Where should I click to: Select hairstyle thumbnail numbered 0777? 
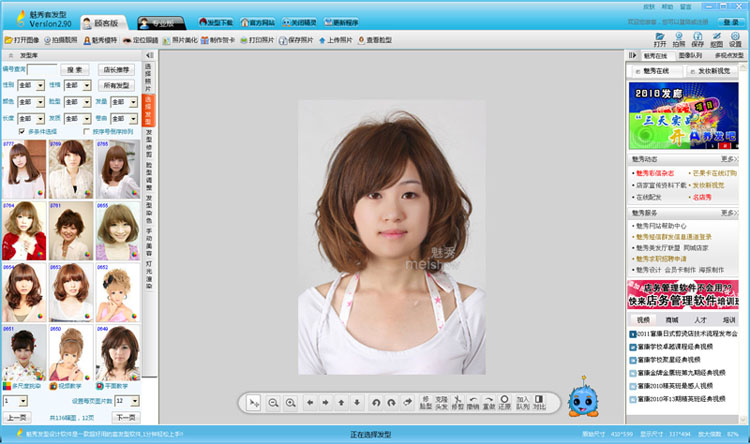click(24, 169)
